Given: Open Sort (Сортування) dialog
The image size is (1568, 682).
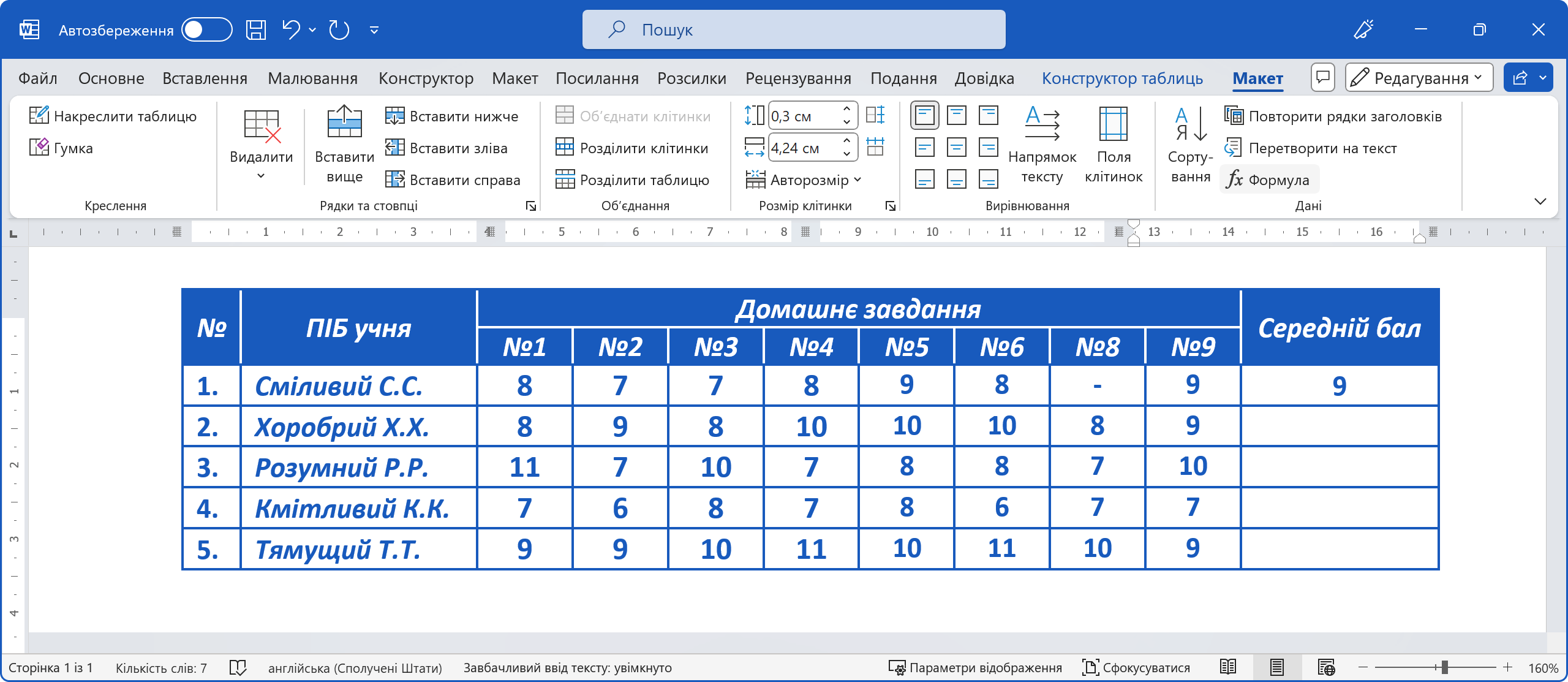Looking at the screenshot, I should click(x=1190, y=144).
